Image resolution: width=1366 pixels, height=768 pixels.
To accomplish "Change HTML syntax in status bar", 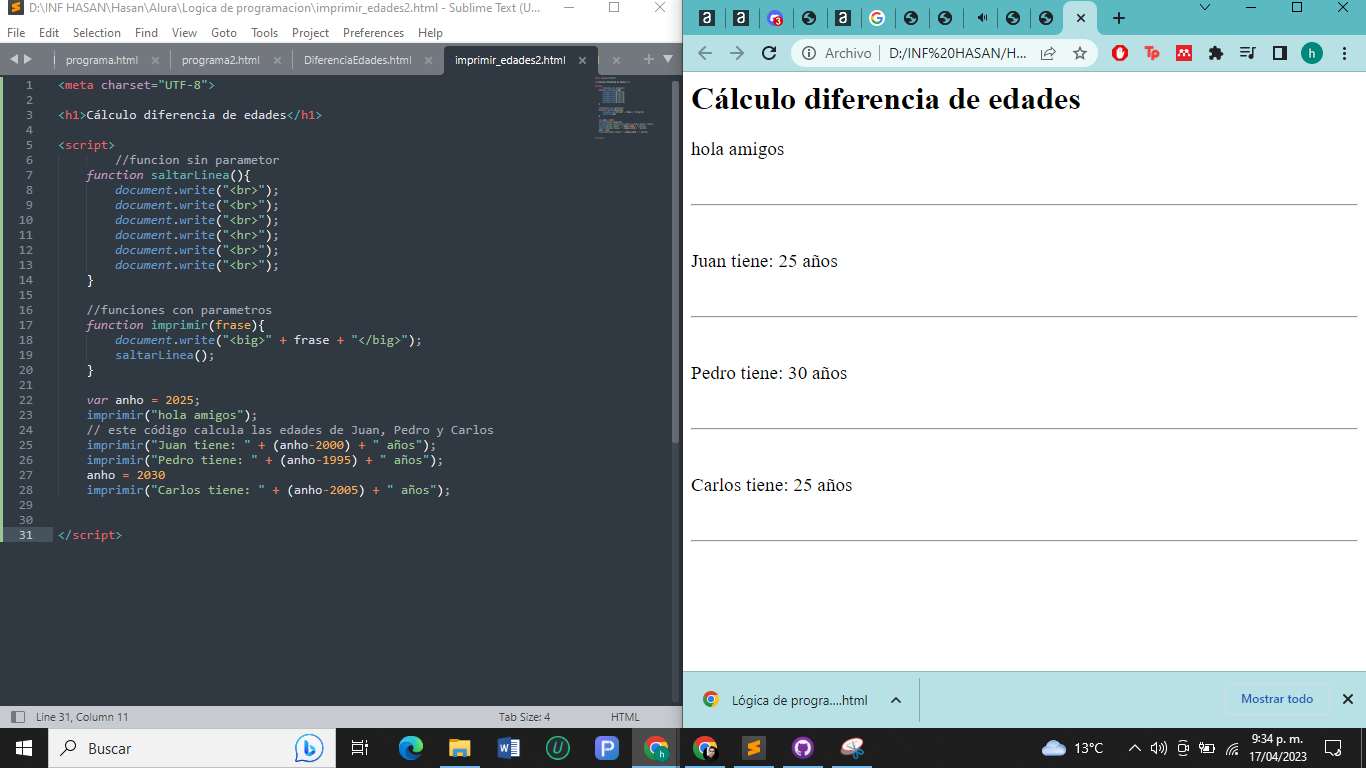I will point(625,717).
